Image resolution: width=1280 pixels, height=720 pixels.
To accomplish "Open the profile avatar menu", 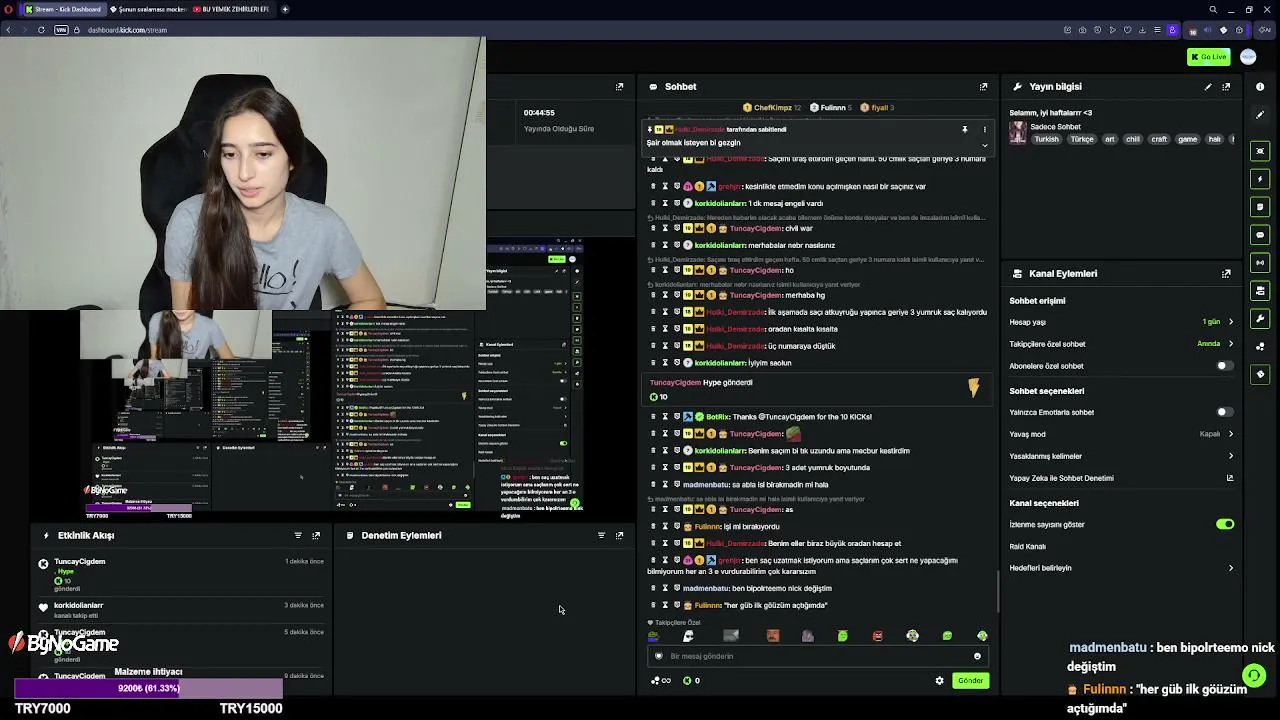I will (1248, 57).
